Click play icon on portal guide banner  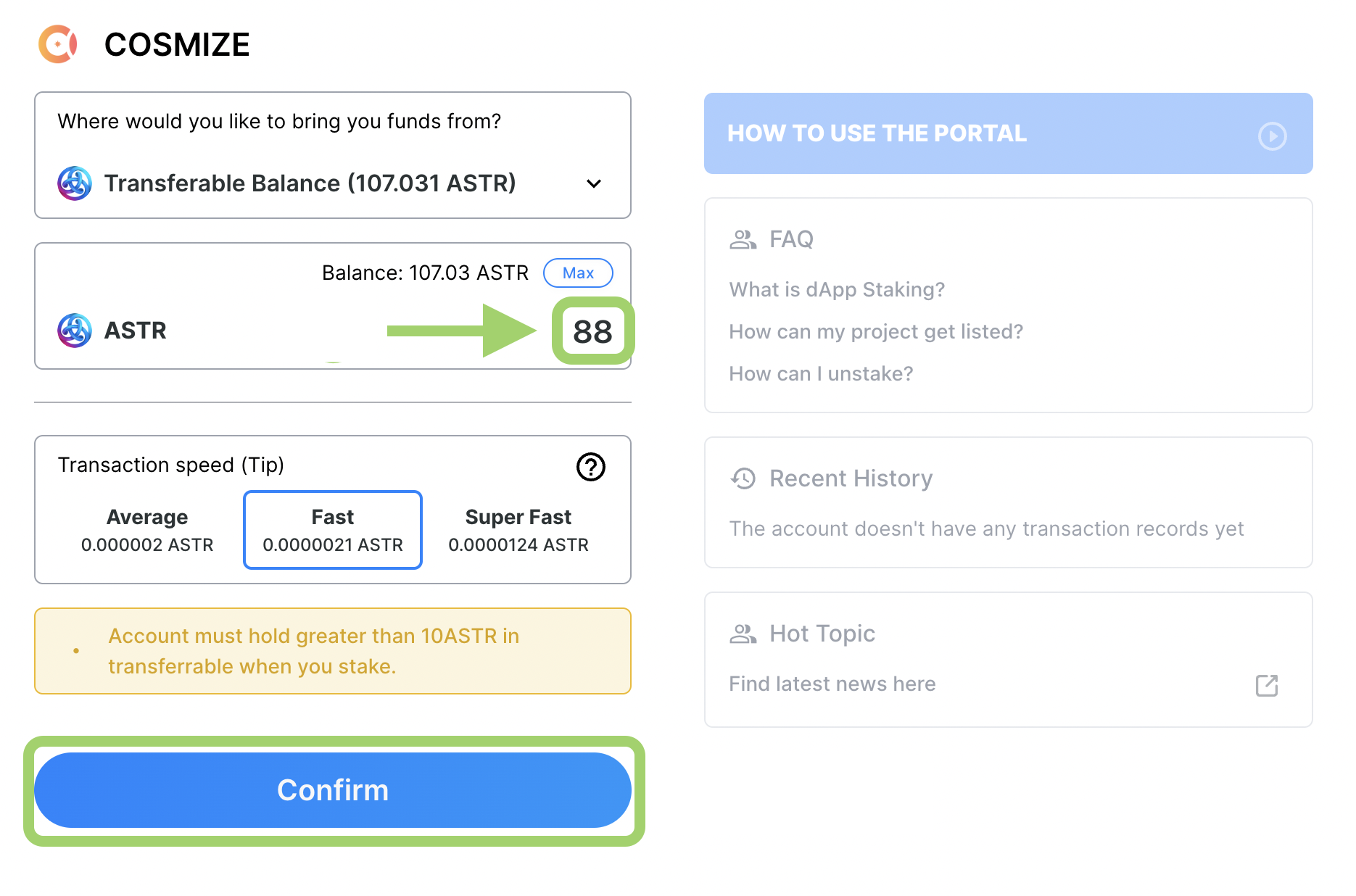tap(1272, 136)
